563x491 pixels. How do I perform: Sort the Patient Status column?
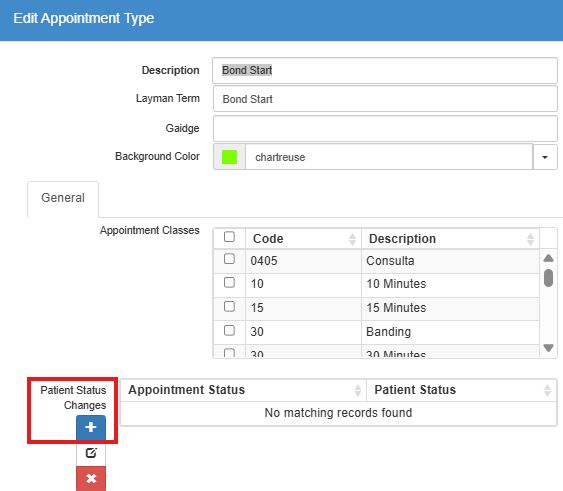[x=547, y=390]
